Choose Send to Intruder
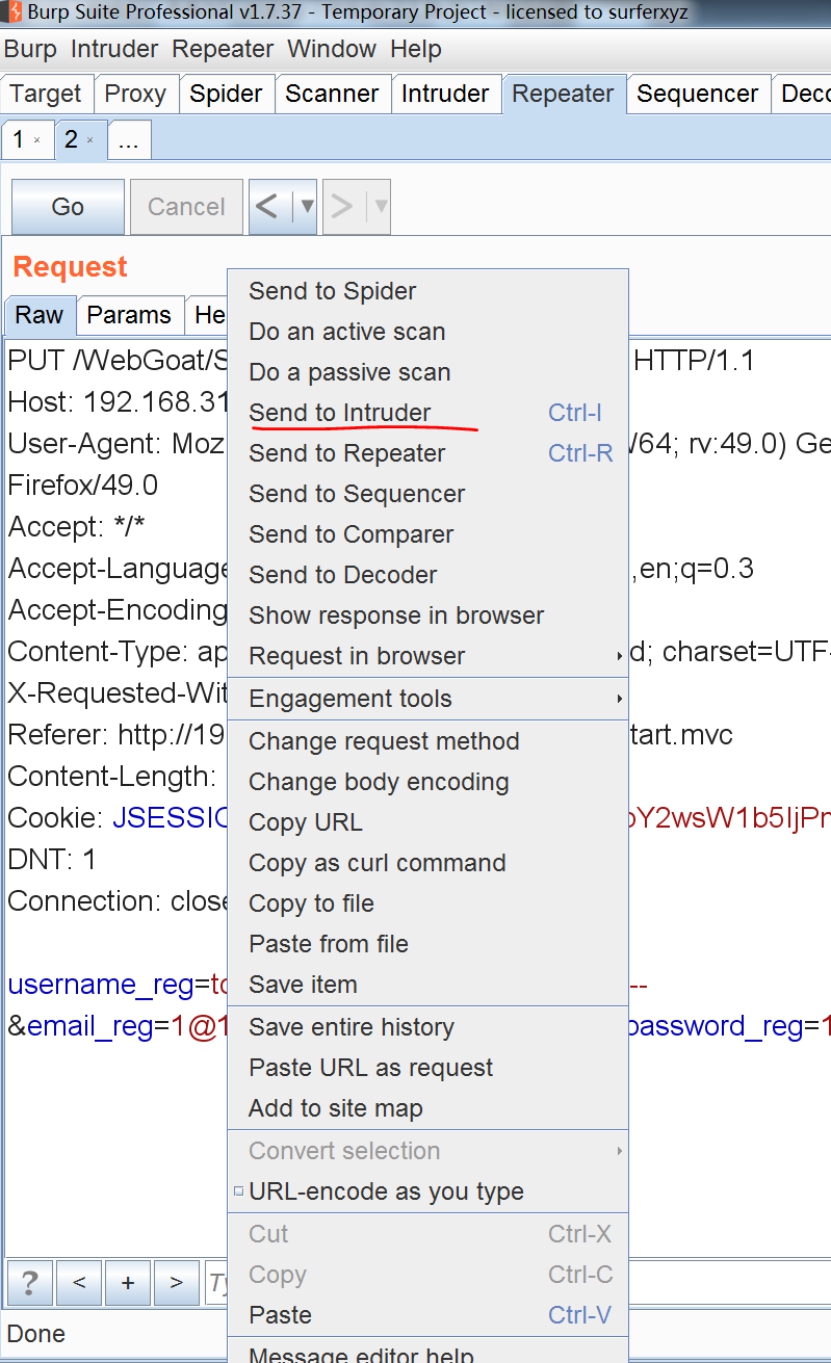Viewport: 831px width, 1363px height. (428, 413)
